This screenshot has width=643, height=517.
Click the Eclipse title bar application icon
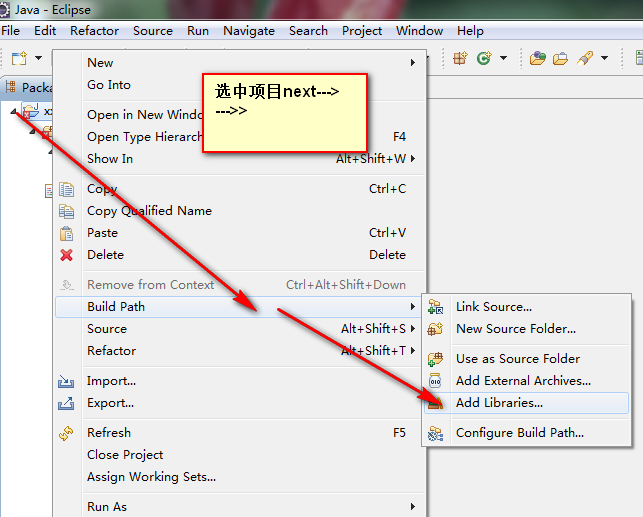coord(4,9)
